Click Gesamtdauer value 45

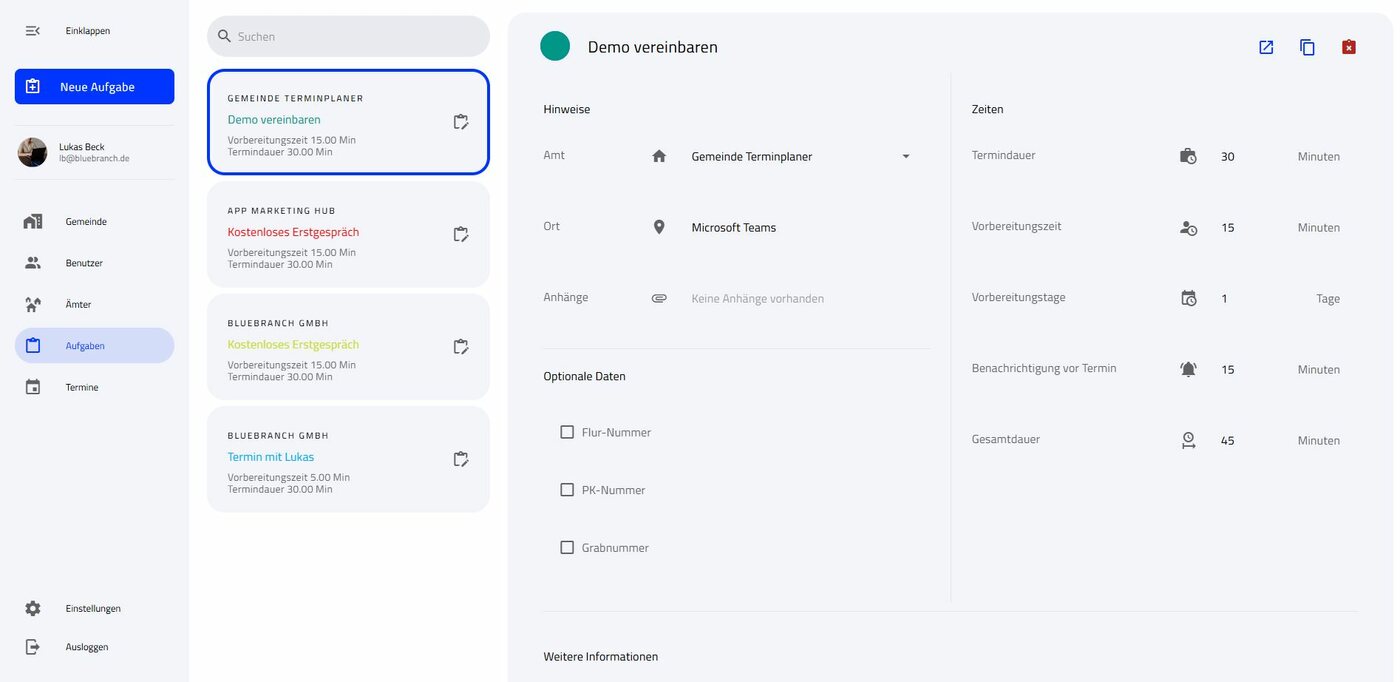coord(1228,441)
